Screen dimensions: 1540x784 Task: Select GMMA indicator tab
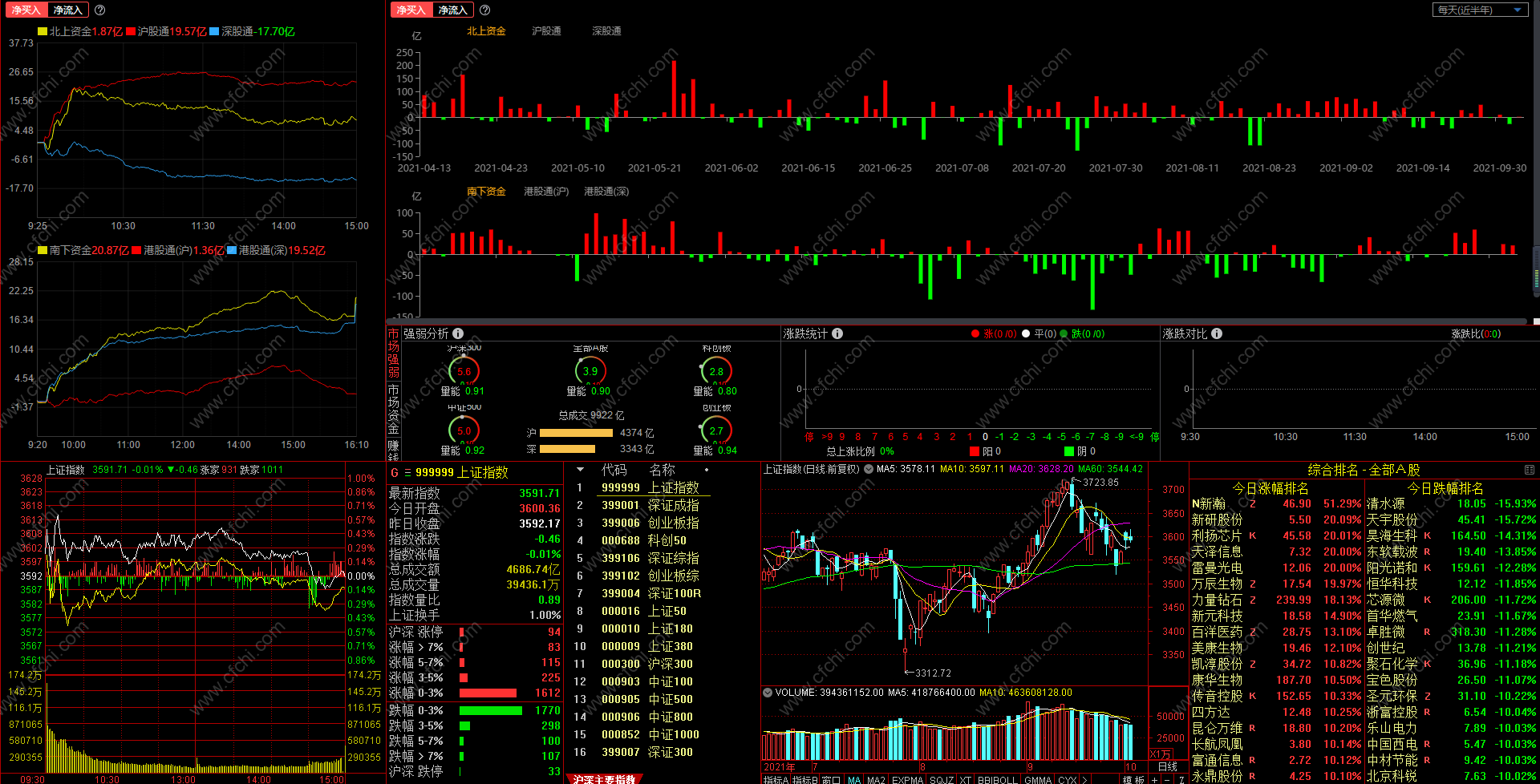point(1038,779)
